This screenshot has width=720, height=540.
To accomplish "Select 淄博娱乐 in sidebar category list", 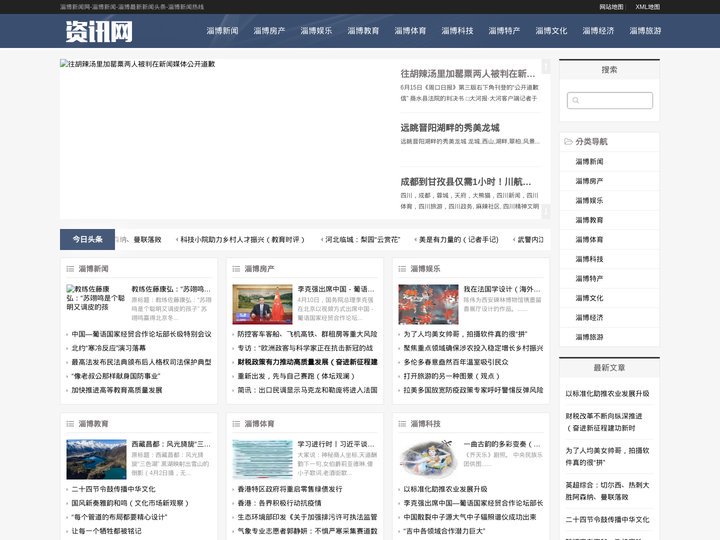I will (x=590, y=201).
